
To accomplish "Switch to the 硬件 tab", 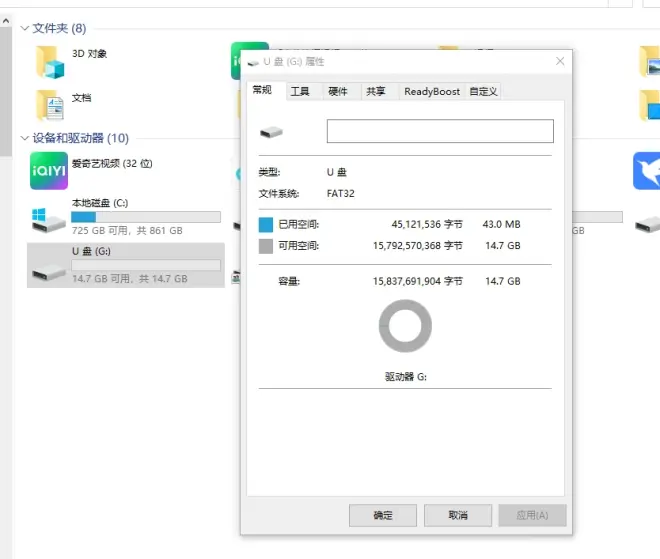I will 338,91.
